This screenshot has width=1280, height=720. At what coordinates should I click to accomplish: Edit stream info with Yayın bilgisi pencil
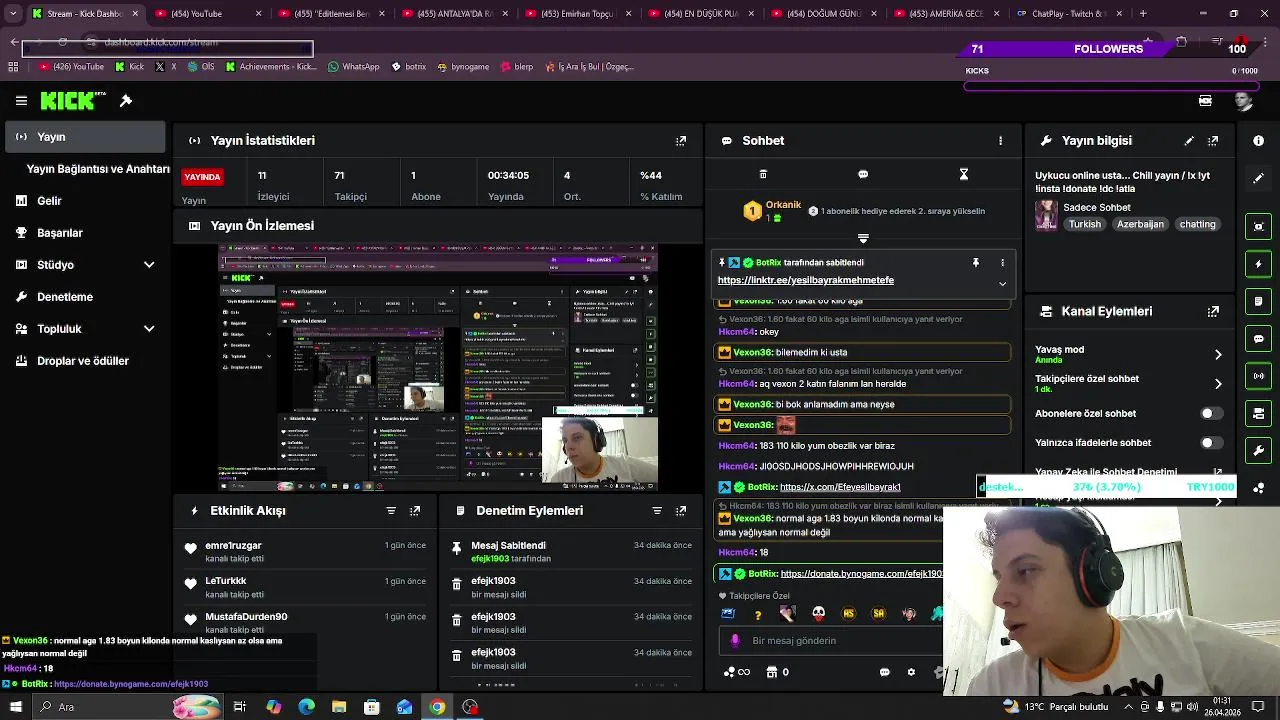pyautogui.click(x=1189, y=141)
